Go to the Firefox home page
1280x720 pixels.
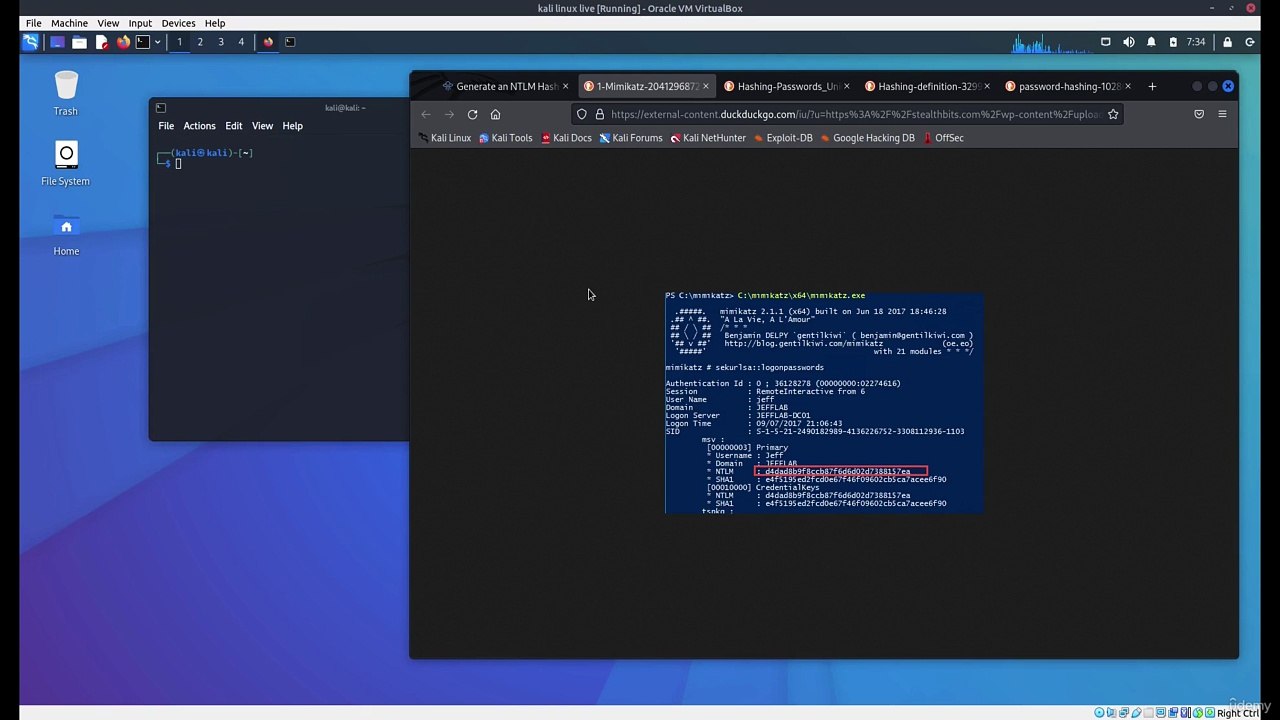tap(495, 114)
